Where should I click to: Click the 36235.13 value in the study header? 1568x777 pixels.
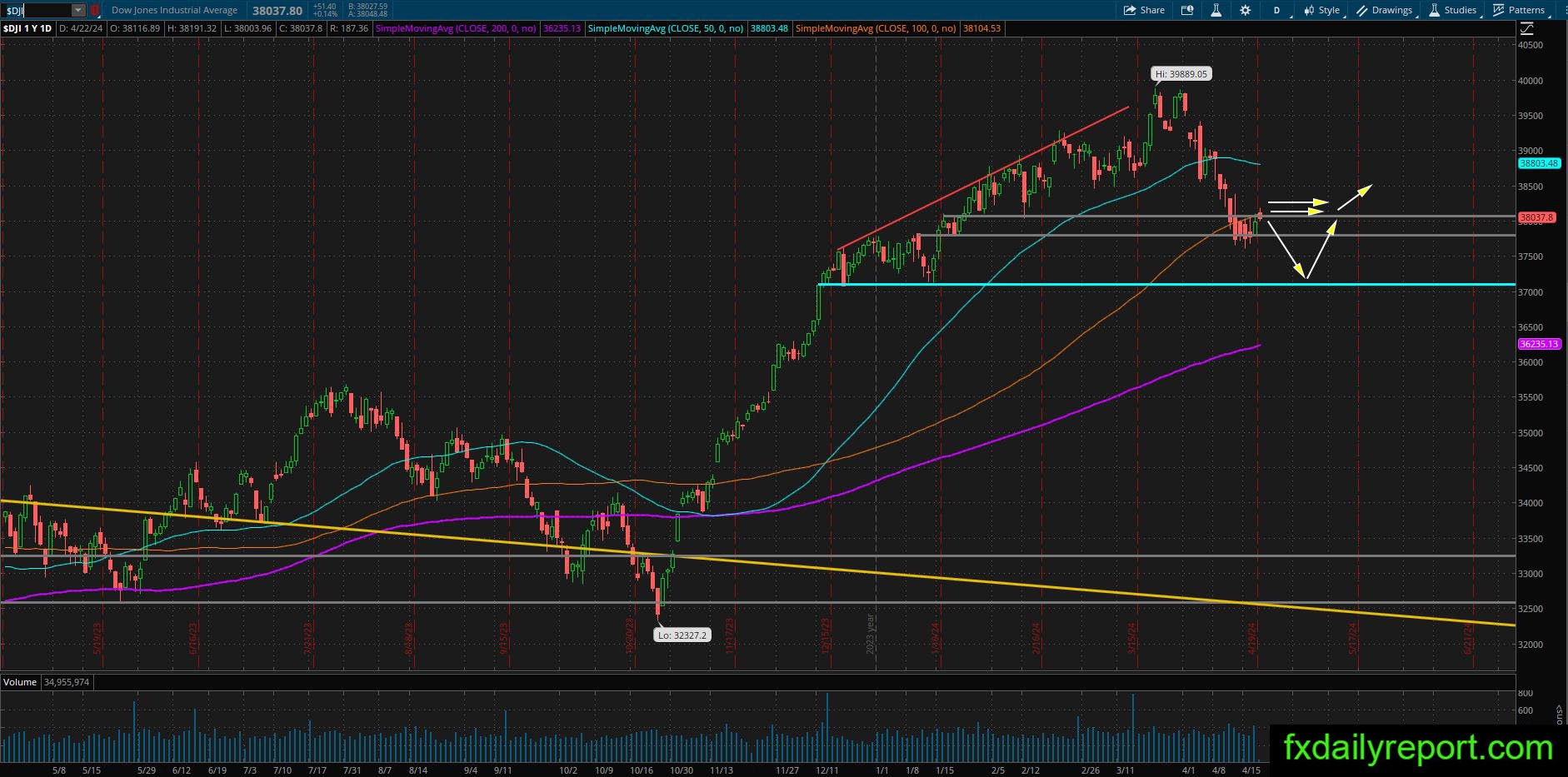coord(562,28)
